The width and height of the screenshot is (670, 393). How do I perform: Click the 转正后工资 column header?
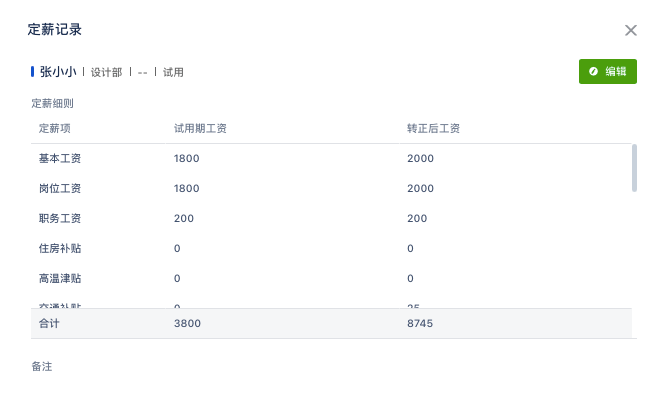pyautogui.click(x=433, y=129)
